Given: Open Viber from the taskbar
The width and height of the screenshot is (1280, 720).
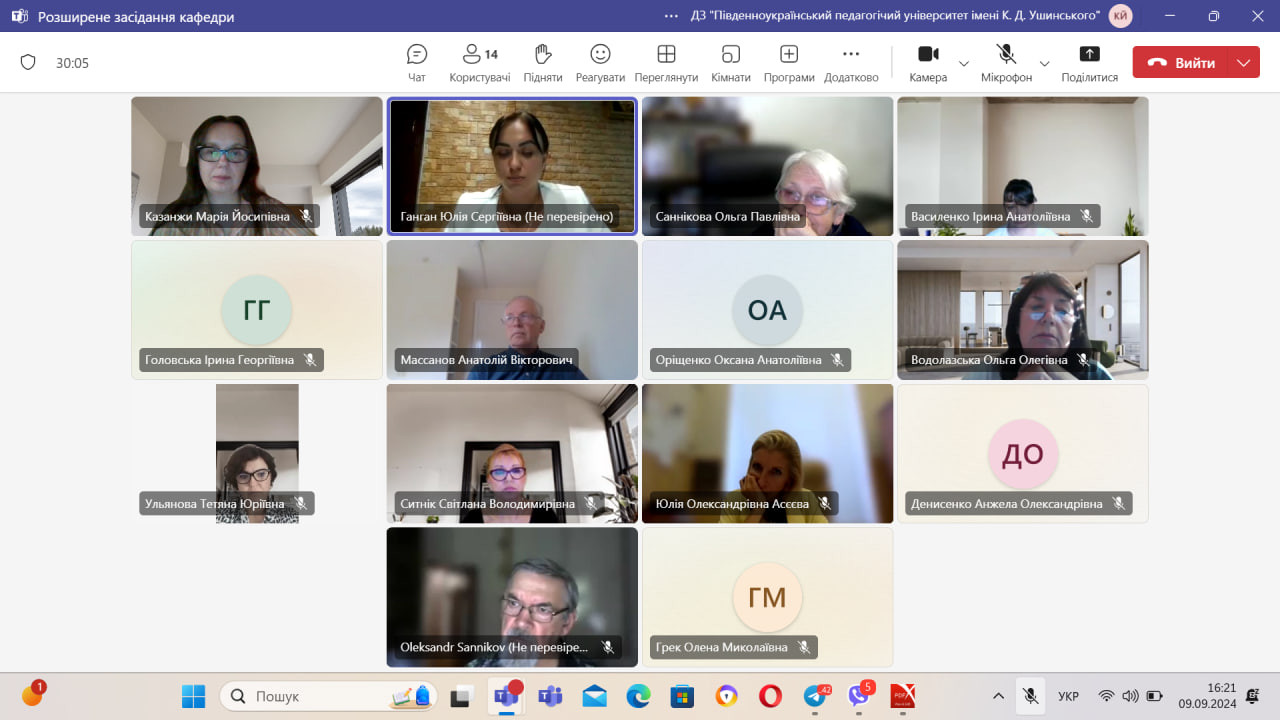Looking at the screenshot, I should 859,696.
